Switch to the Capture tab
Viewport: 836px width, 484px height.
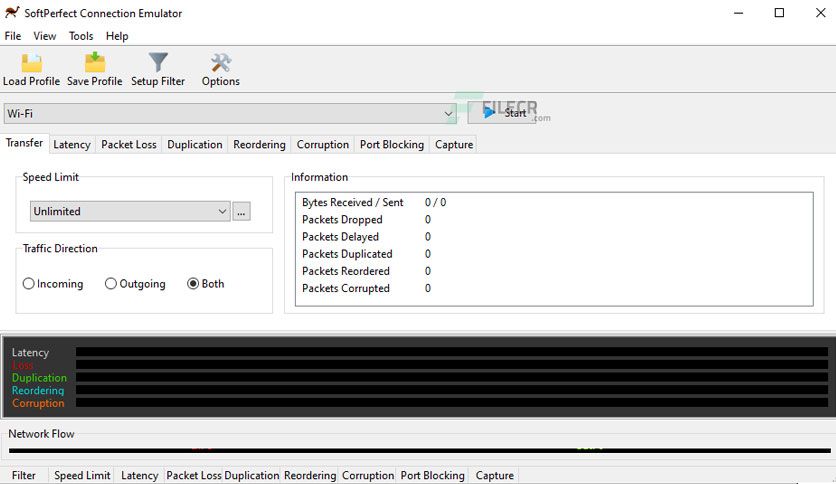pos(454,144)
